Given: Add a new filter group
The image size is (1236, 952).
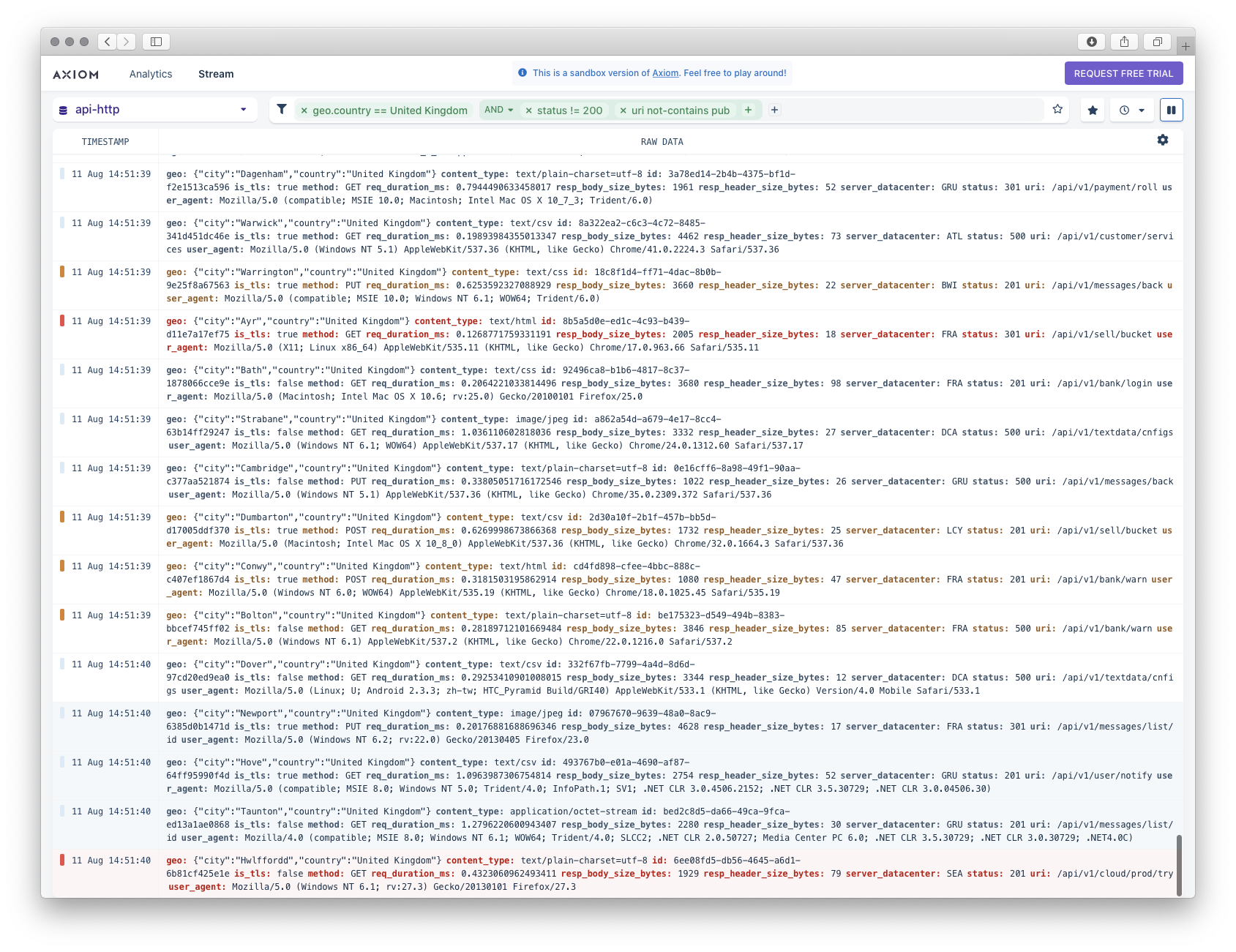Looking at the screenshot, I should pyautogui.click(x=774, y=110).
